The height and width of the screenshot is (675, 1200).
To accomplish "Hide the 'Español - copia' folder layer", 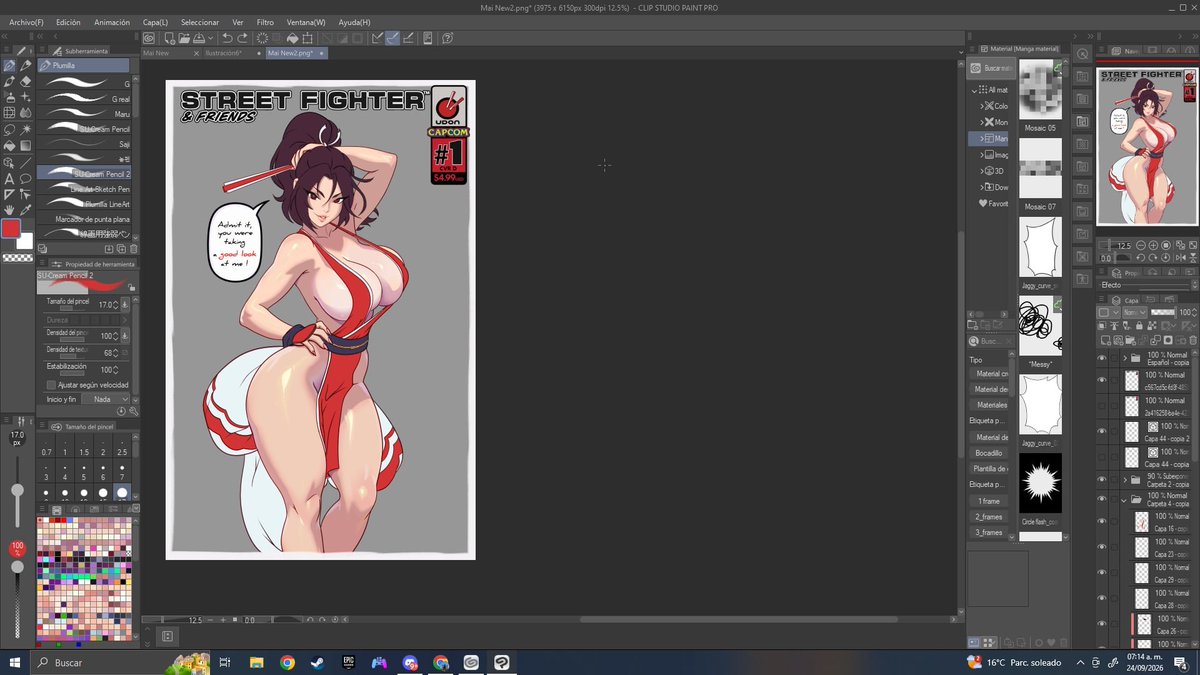I will [1102, 358].
